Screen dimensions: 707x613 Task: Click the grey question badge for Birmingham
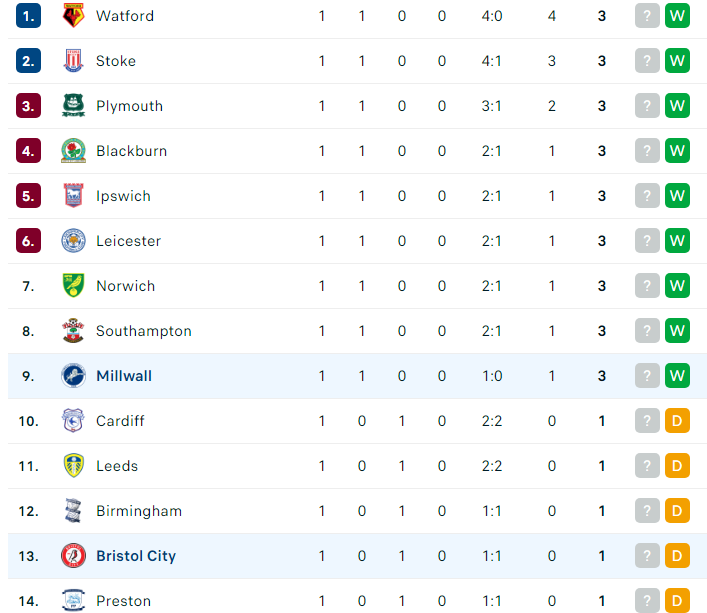point(647,511)
